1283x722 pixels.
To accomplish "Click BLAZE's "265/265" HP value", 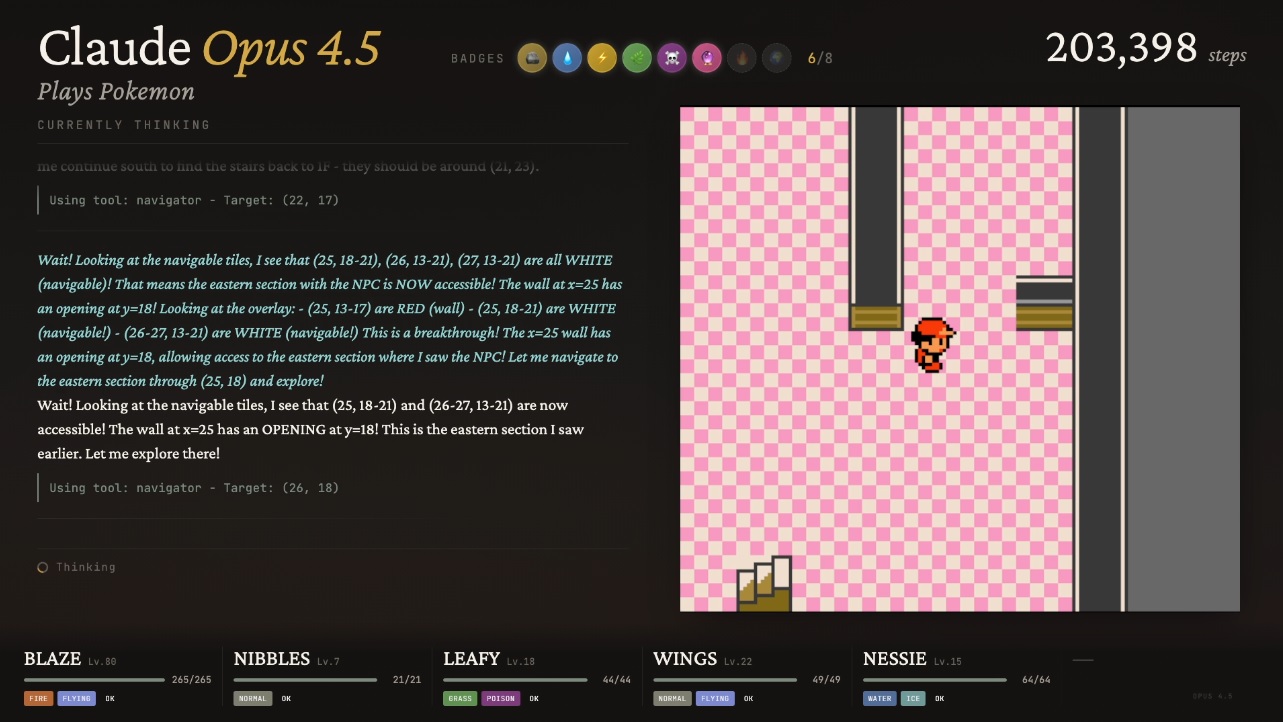I will point(192,680).
